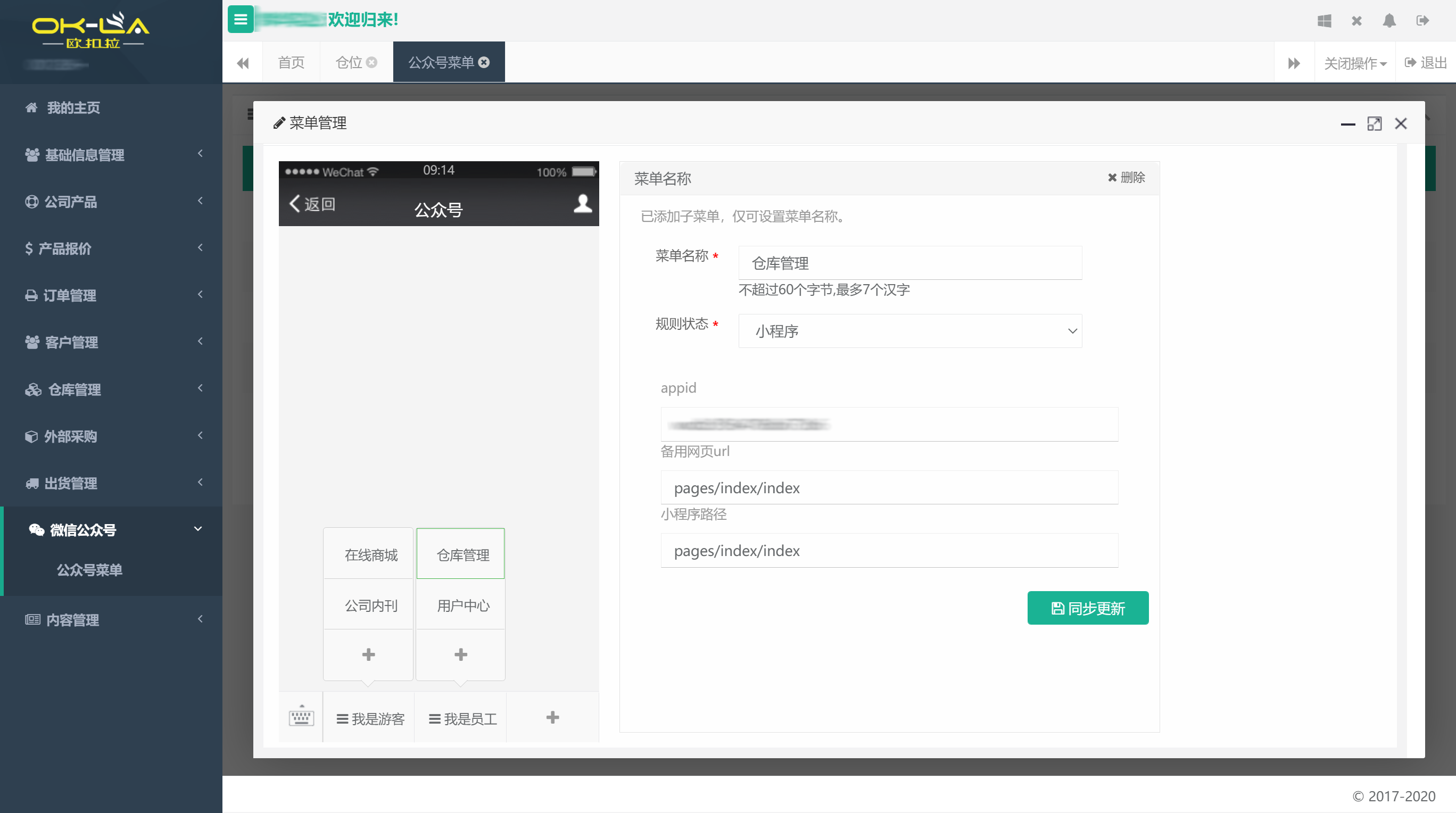
Task: Click the 同步更新 button
Action: pyautogui.click(x=1088, y=608)
